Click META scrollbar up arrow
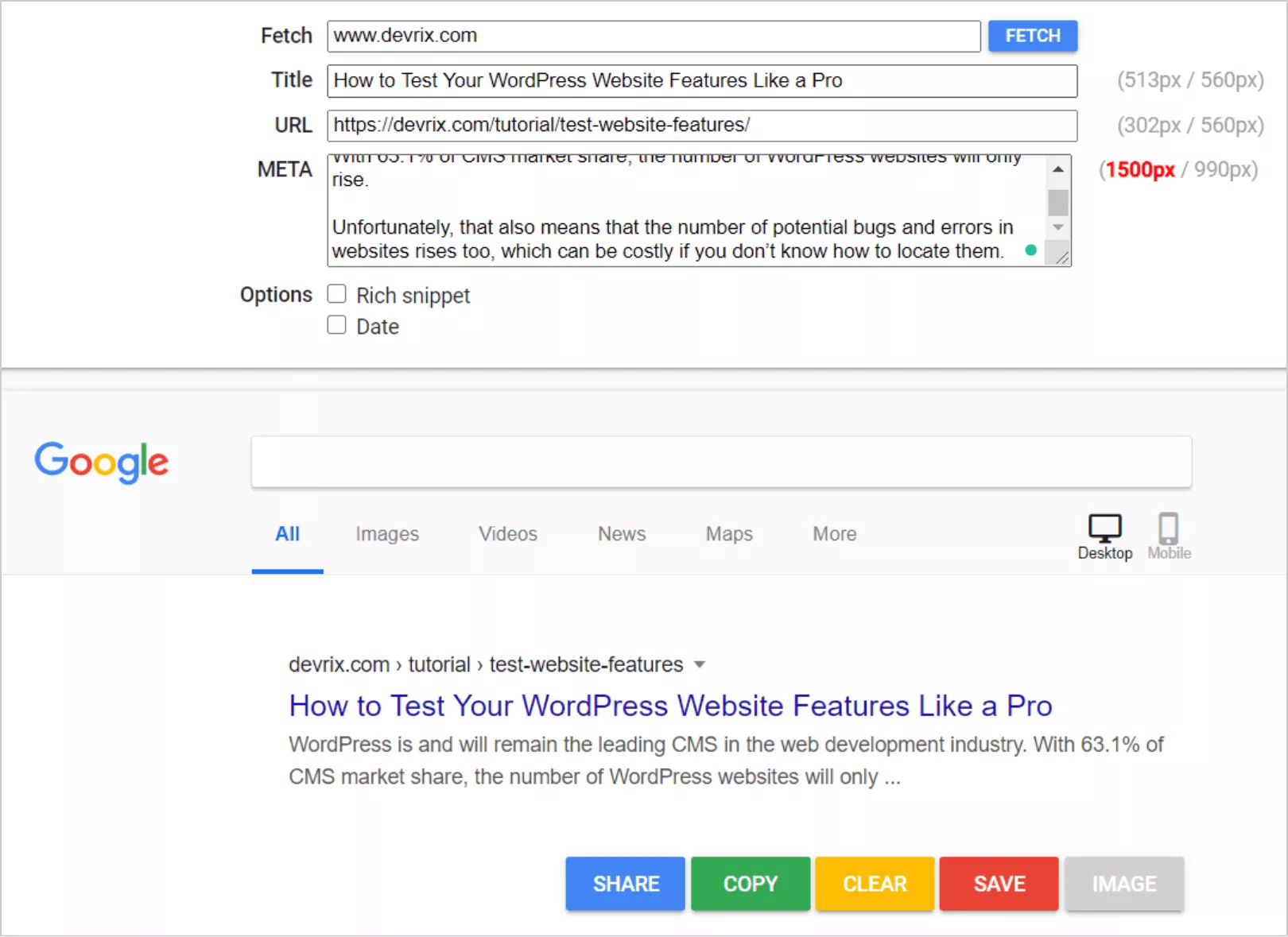 1057,169
